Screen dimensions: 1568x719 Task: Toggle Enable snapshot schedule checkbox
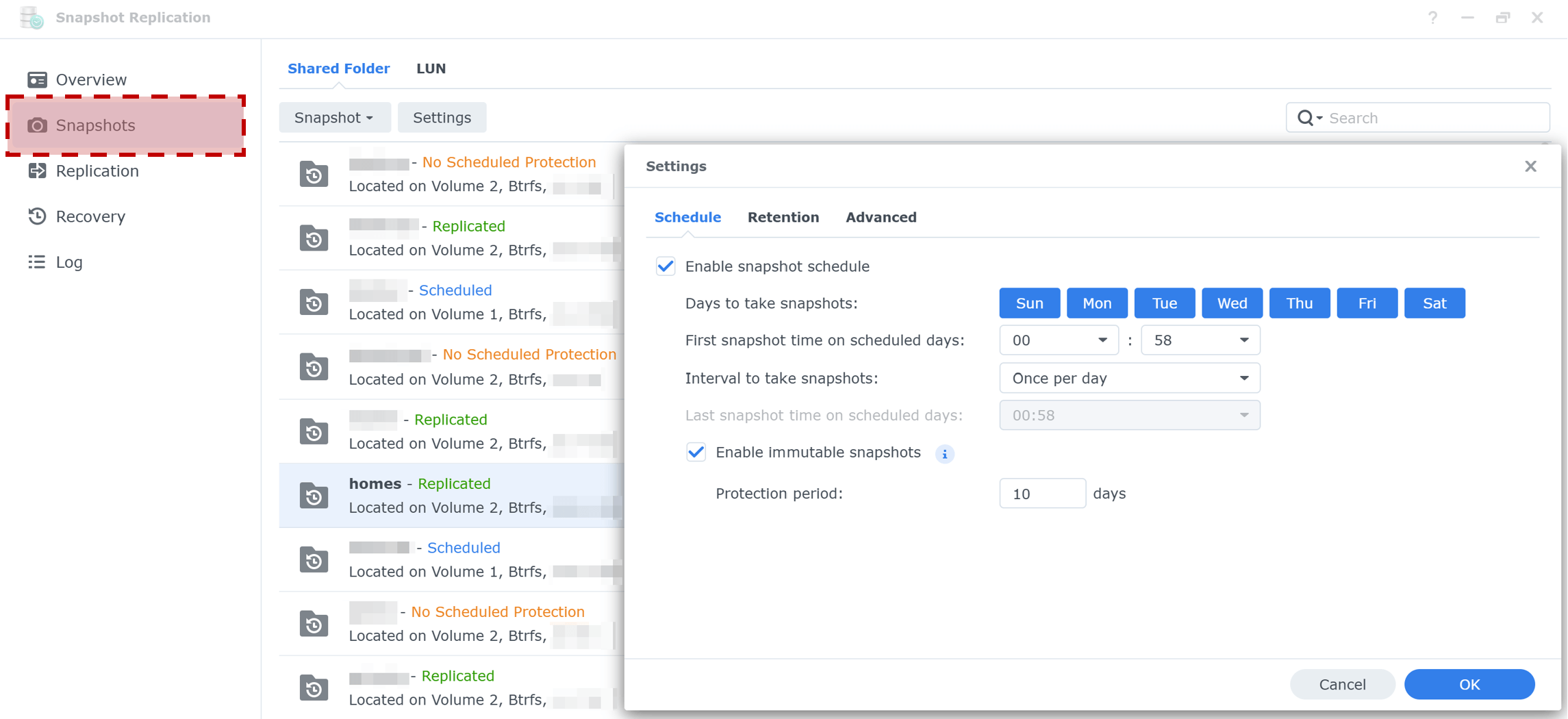coord(666,266)
